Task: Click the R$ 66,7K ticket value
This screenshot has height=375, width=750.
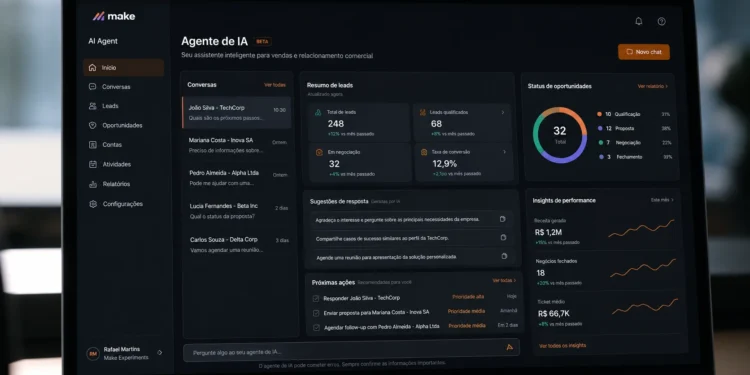Action: pos(554,314)
